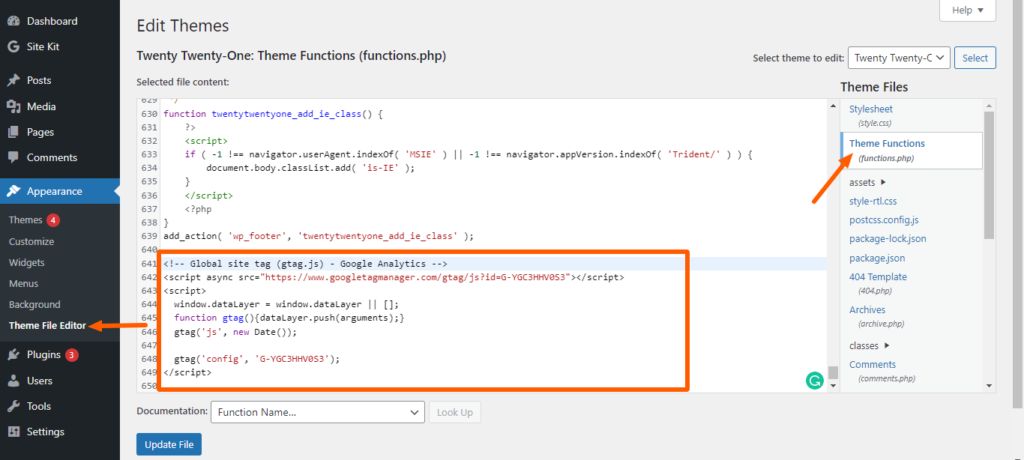The width and height of the screenshot is (1024, 460).
Task: Click the Dashboard gauge icon
Action: 13,21
